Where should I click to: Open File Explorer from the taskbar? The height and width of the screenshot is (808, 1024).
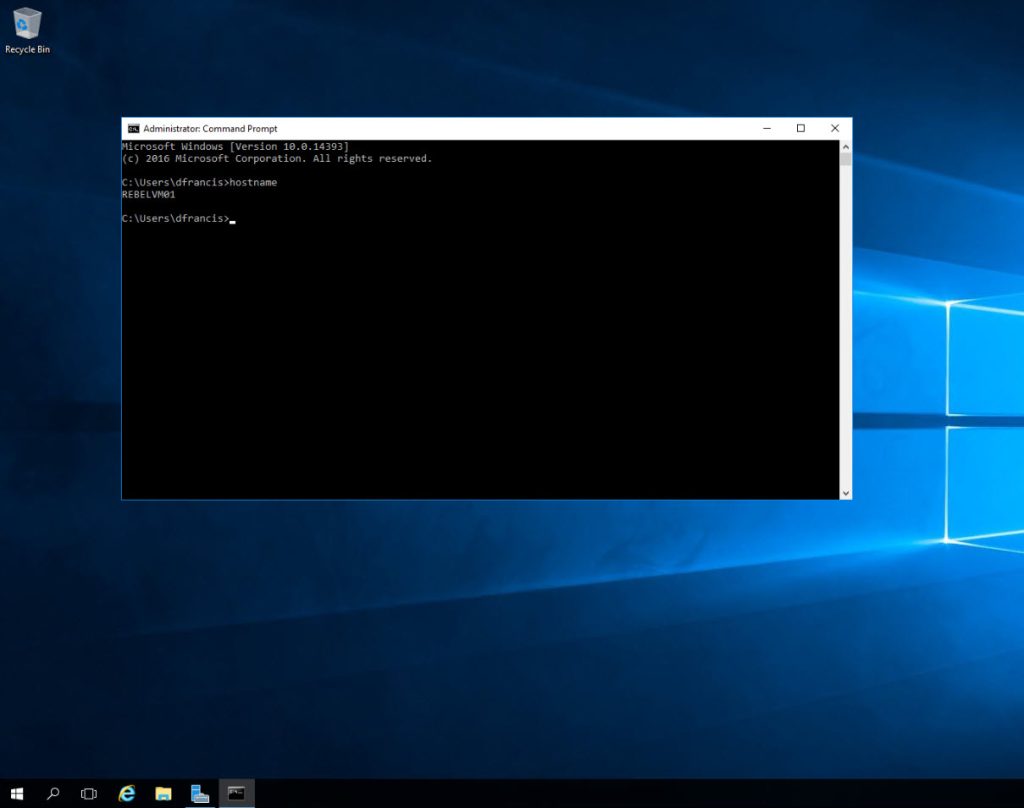[x=163, y=793]
